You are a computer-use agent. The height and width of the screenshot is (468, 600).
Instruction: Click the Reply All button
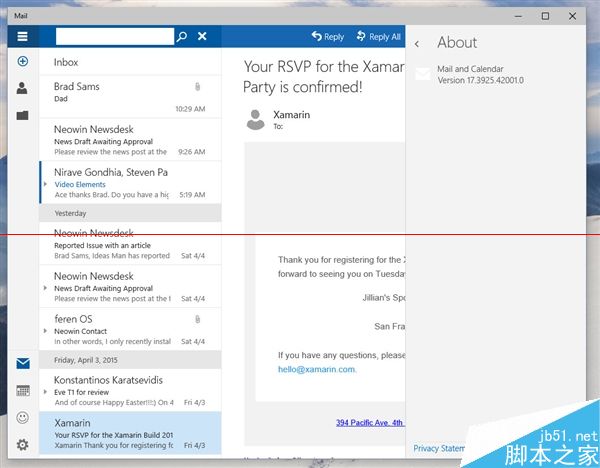tap(378, 36)
